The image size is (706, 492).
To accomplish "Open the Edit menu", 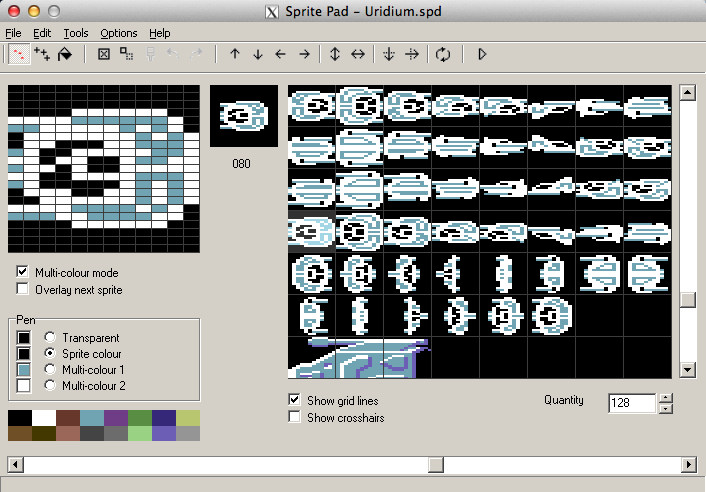I will (42, 33).
